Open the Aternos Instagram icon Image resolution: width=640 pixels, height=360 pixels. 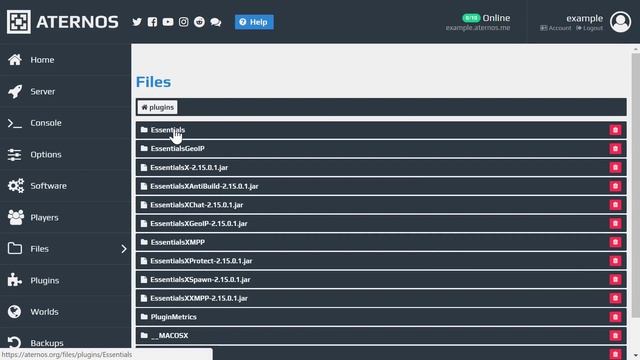coord(184,22)
